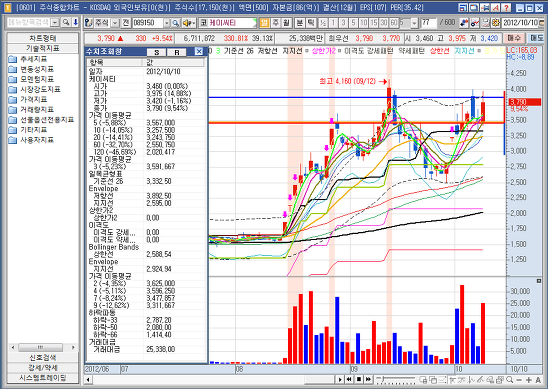Click the R button in 수치조회창
This screenshot has height=389, width=548.
tap(177, 52)
